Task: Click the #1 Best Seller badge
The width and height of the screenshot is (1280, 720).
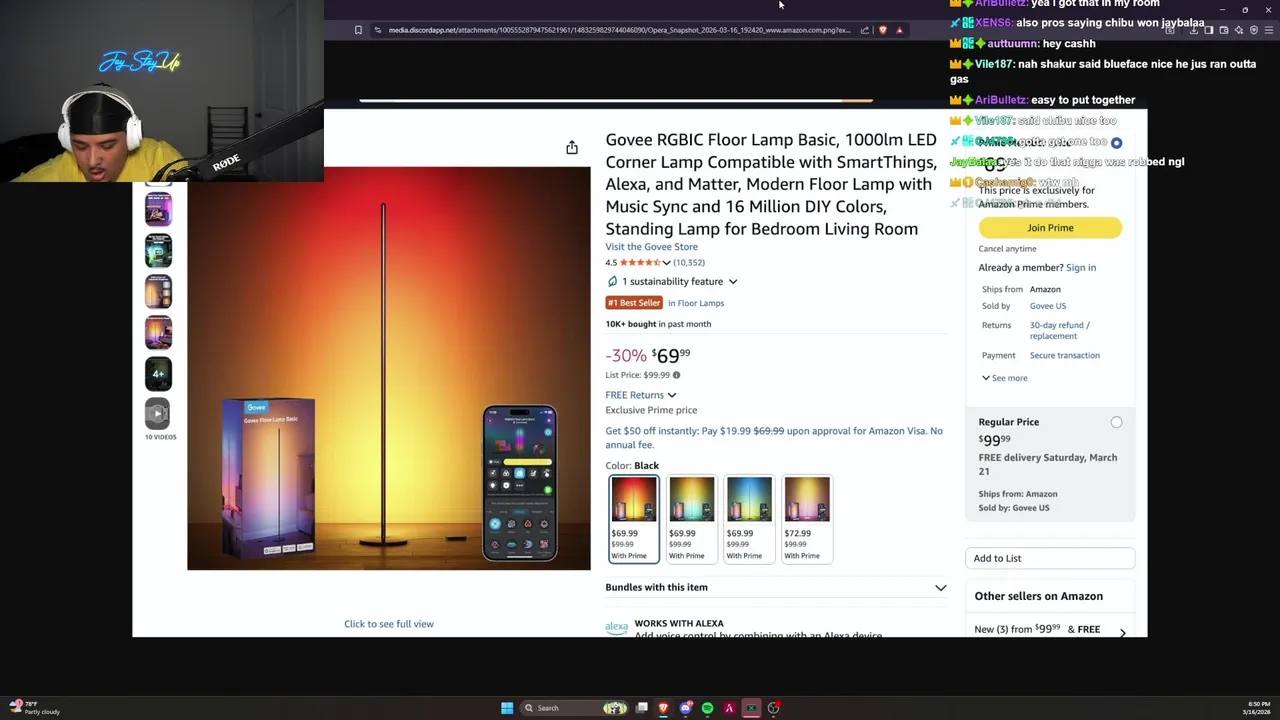Action: pyautogui.click(x=634, y=303)
